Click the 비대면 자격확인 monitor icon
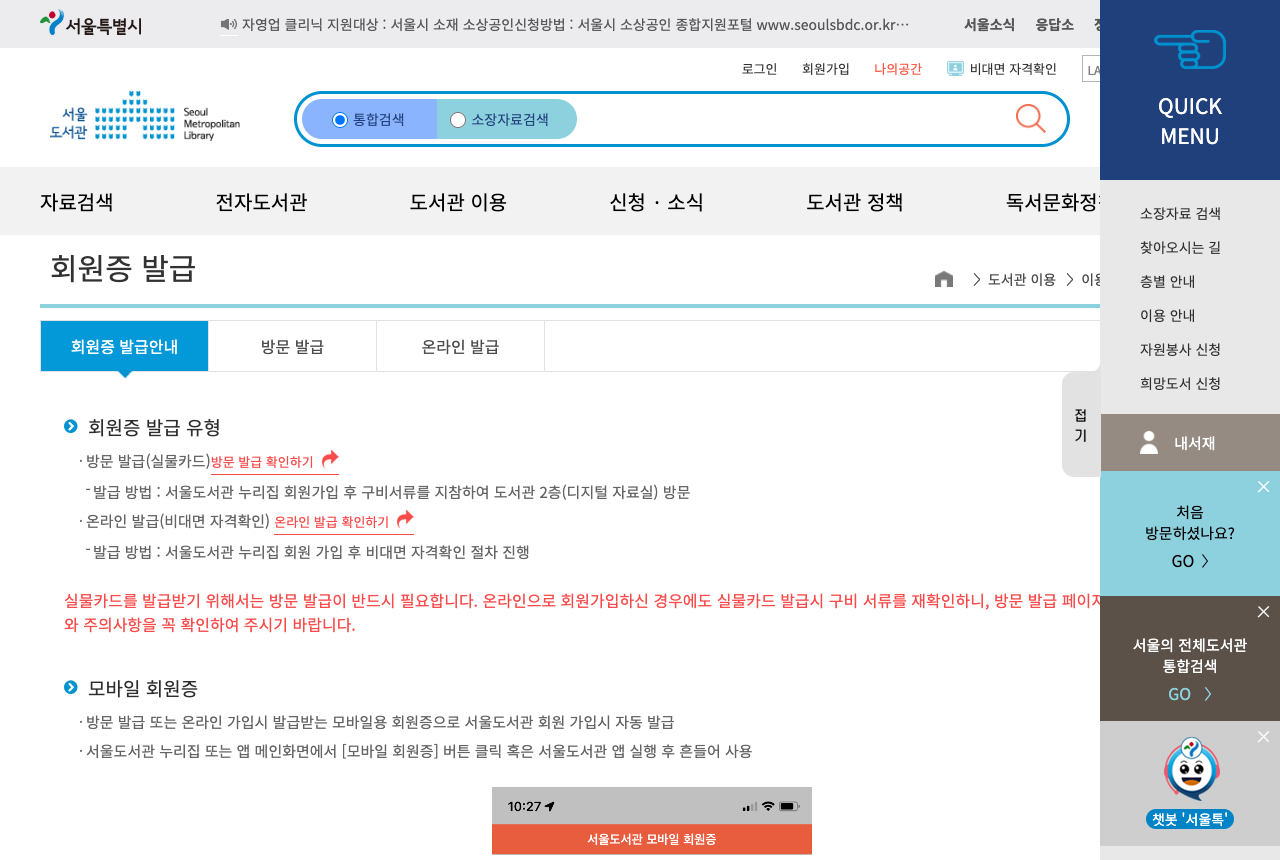 [955, 69]
